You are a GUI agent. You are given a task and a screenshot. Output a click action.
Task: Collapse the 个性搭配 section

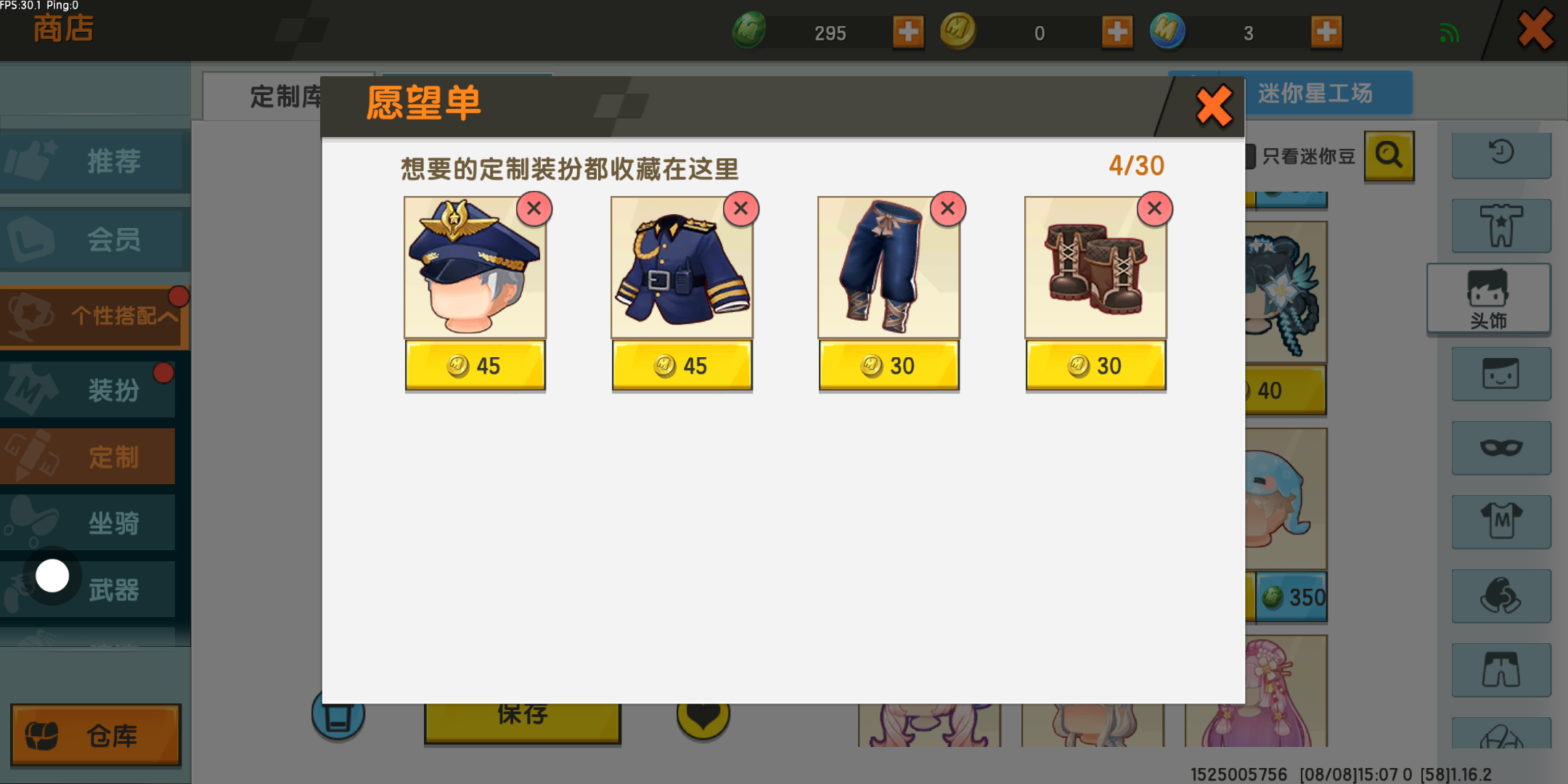tap(94, 317)
